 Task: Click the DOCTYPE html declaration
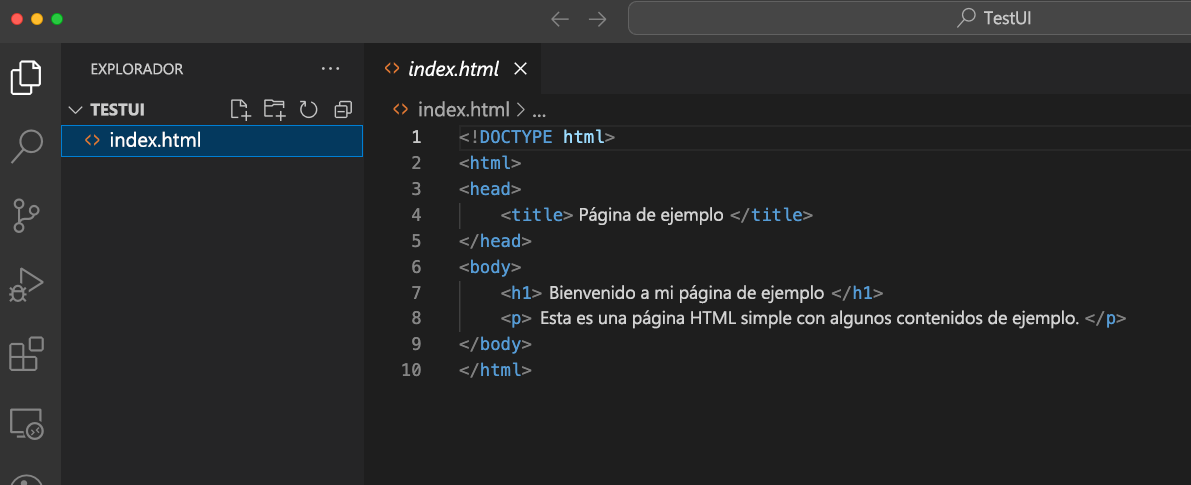pyautogui.click(x=537, y=138)
